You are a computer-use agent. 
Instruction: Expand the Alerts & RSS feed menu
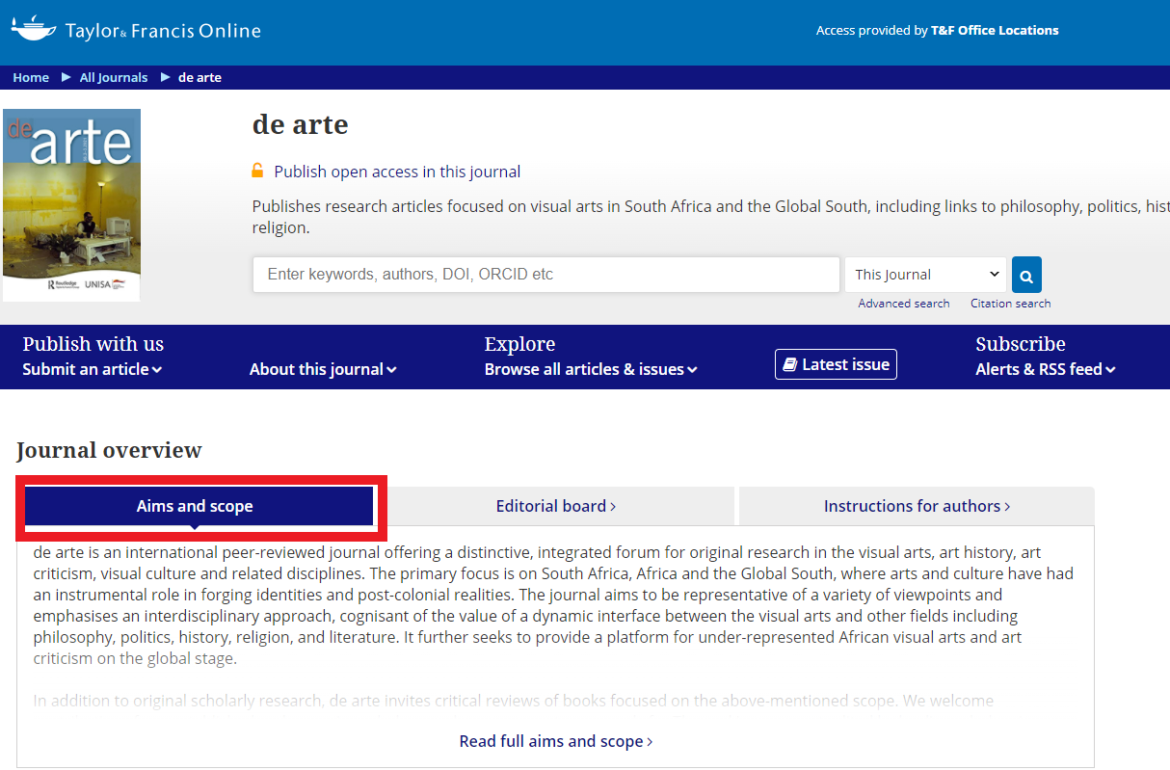click(1045, 369)
